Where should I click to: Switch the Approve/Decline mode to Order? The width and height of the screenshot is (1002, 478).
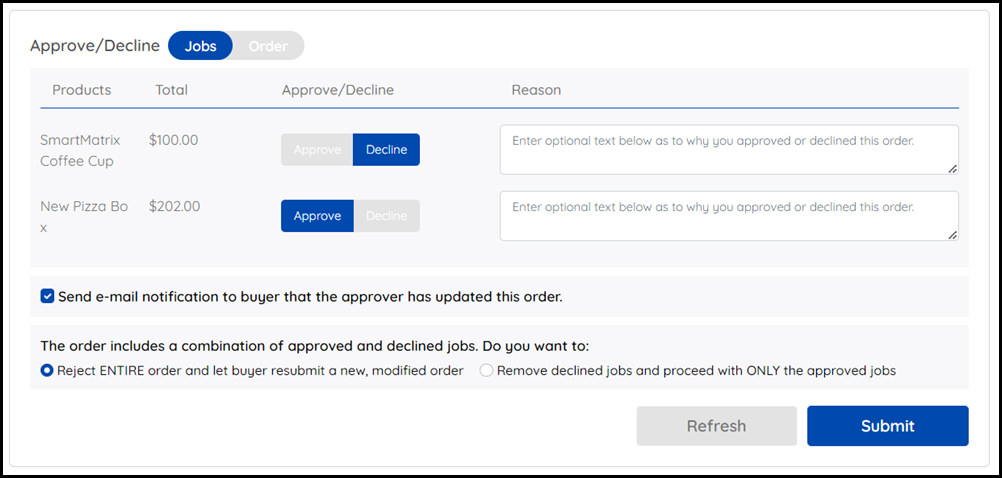point(268,46)
